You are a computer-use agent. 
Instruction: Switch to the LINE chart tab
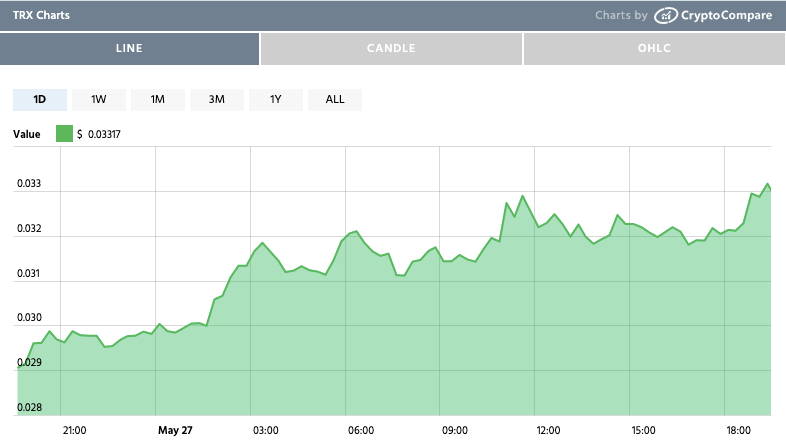[130, 48]
